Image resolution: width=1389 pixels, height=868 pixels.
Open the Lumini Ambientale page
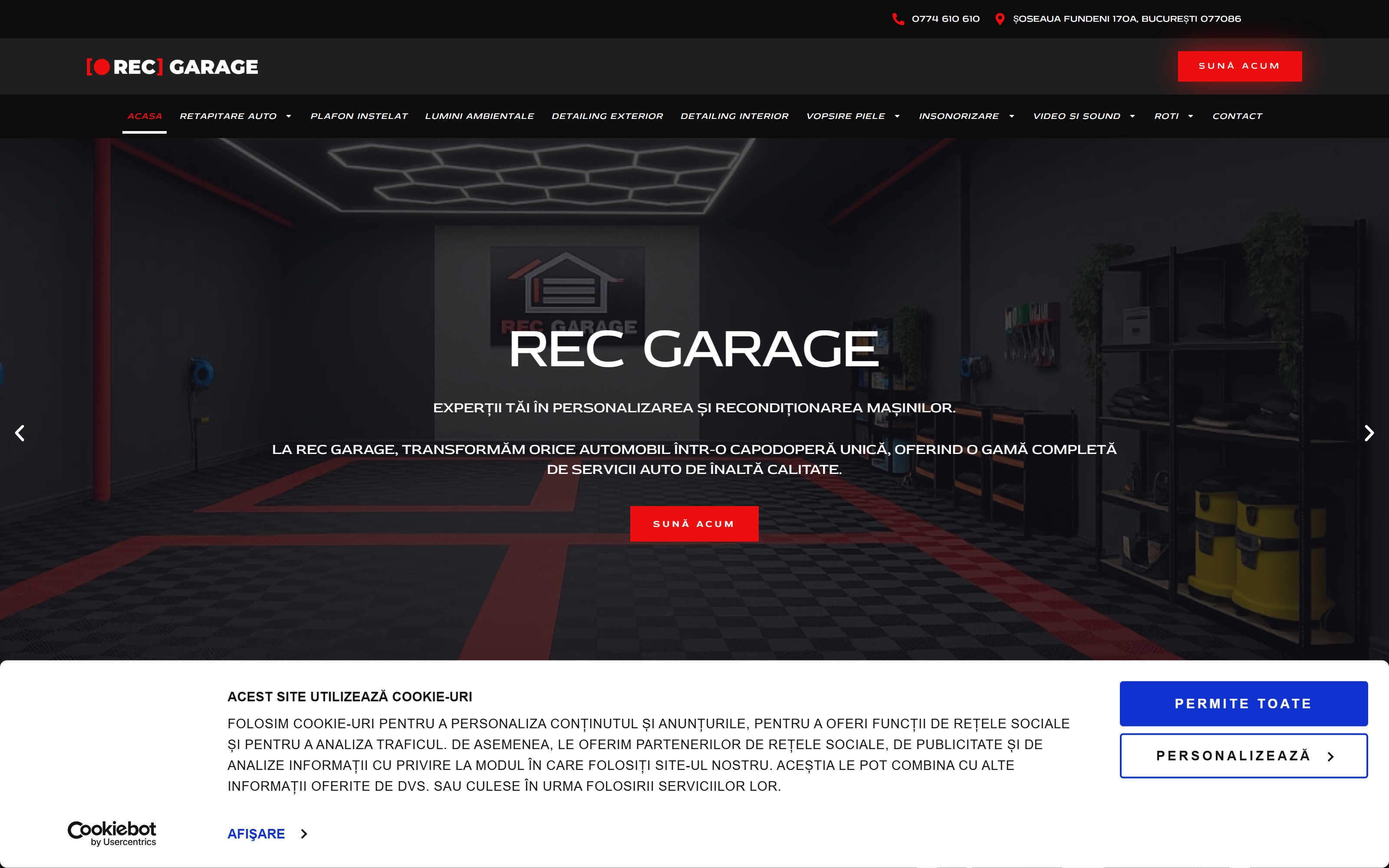pyautogui.click(x=479, y=116)
